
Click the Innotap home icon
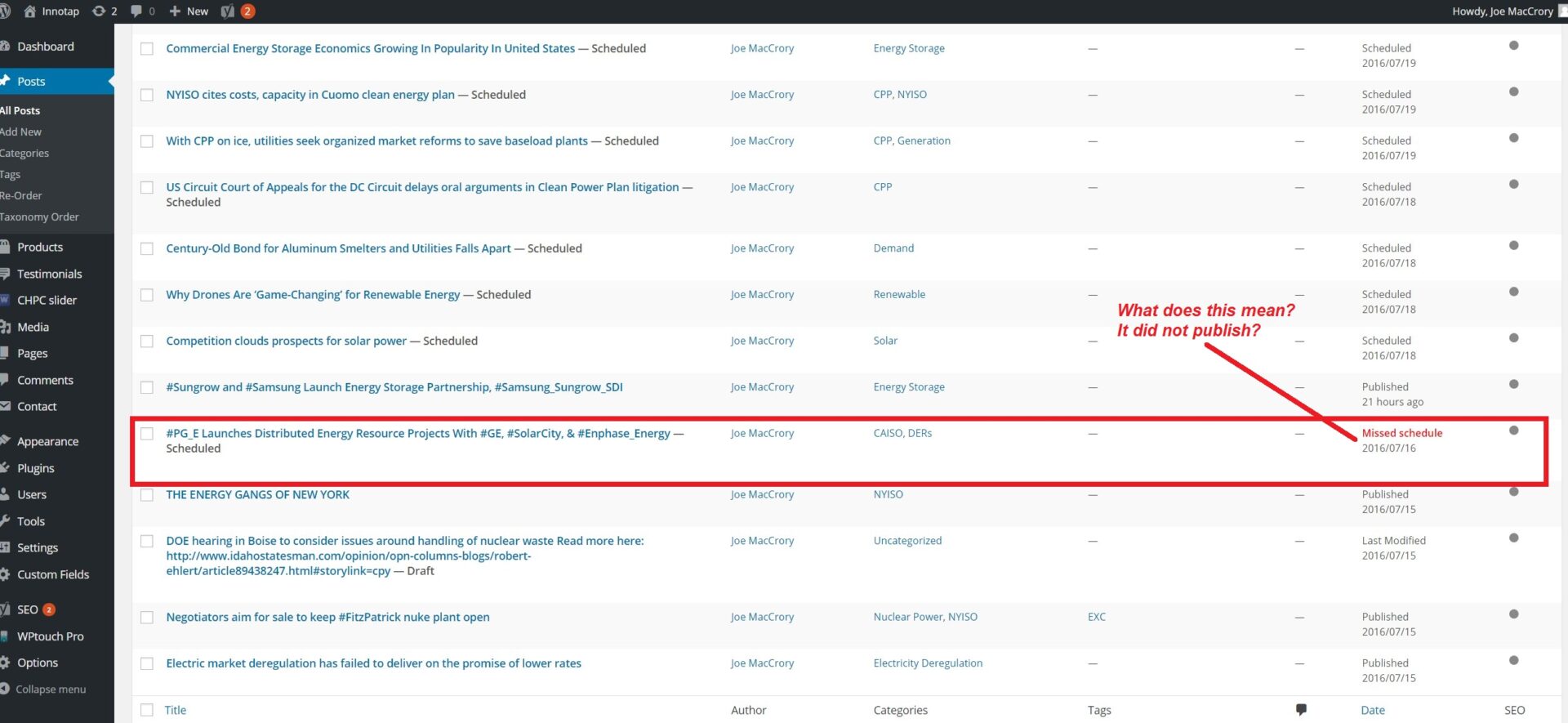pos(30,11)
